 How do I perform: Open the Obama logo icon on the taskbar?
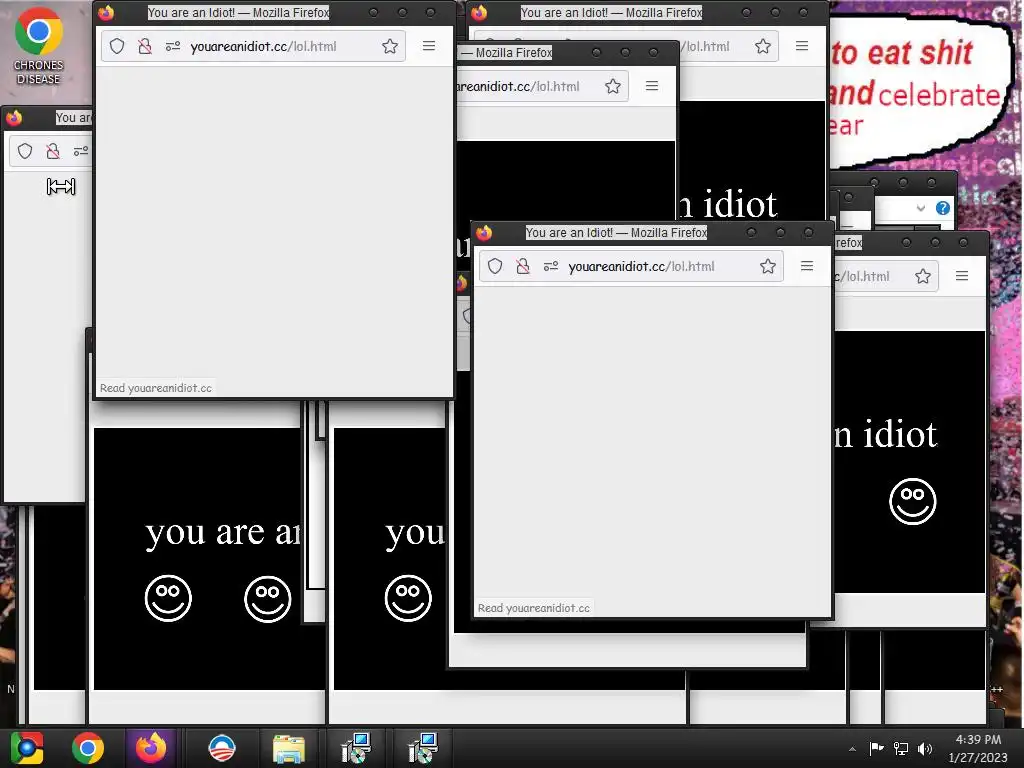[221, 748]
